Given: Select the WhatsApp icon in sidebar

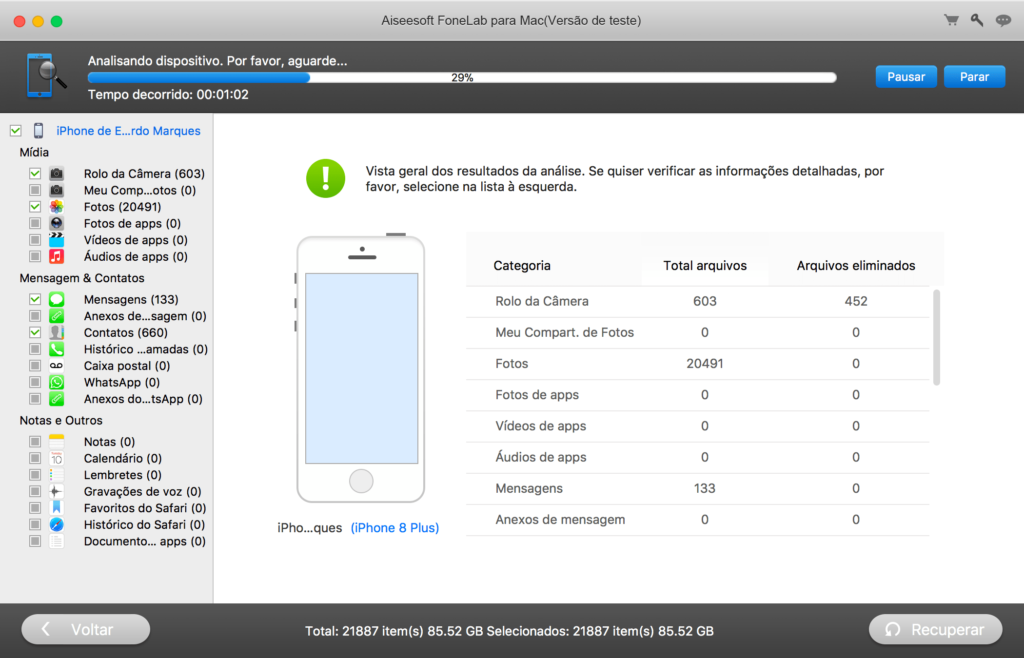Looking at the screenshot, I should pos(57,382).
